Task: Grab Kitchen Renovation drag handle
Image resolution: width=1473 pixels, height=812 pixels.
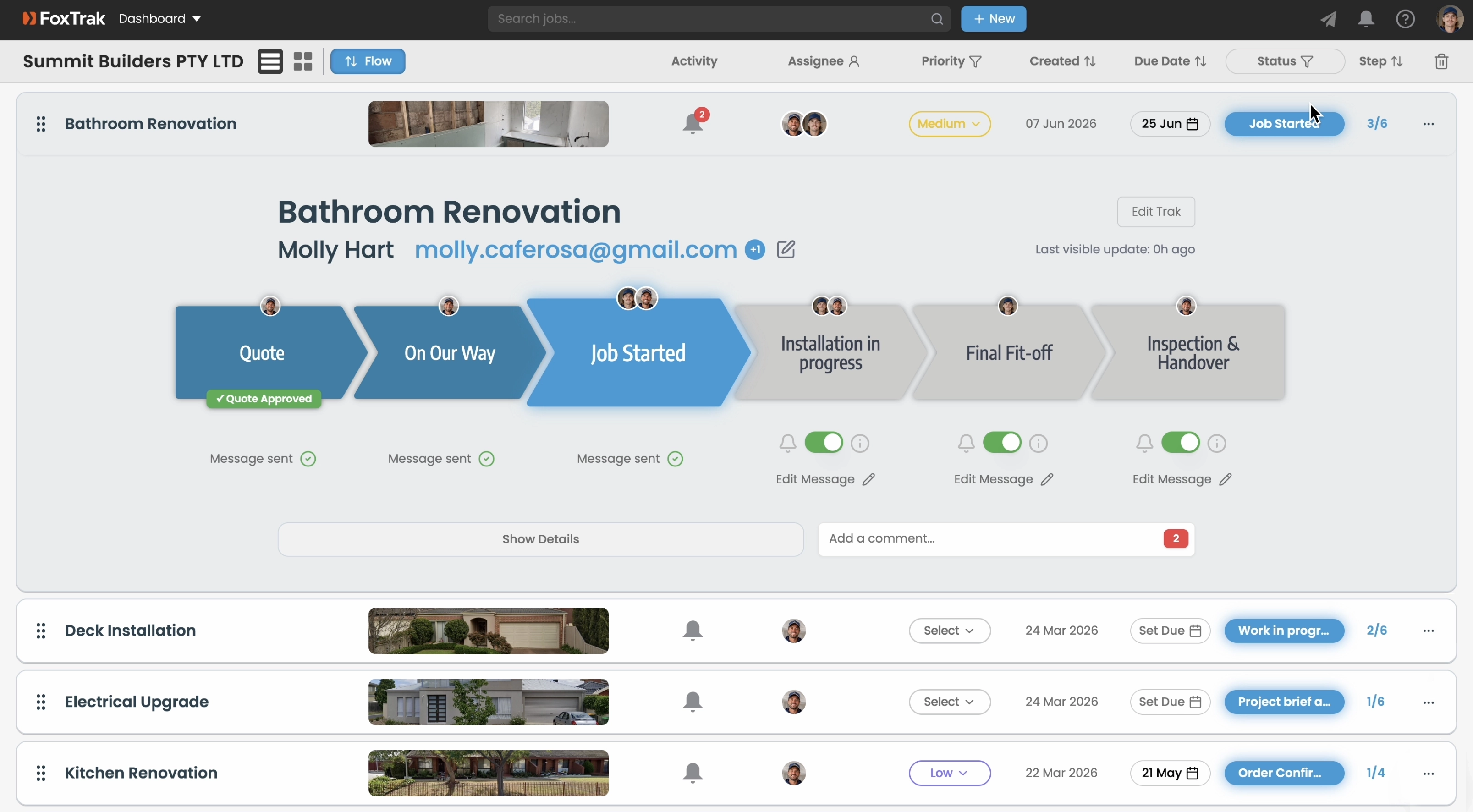Action: 41,773
